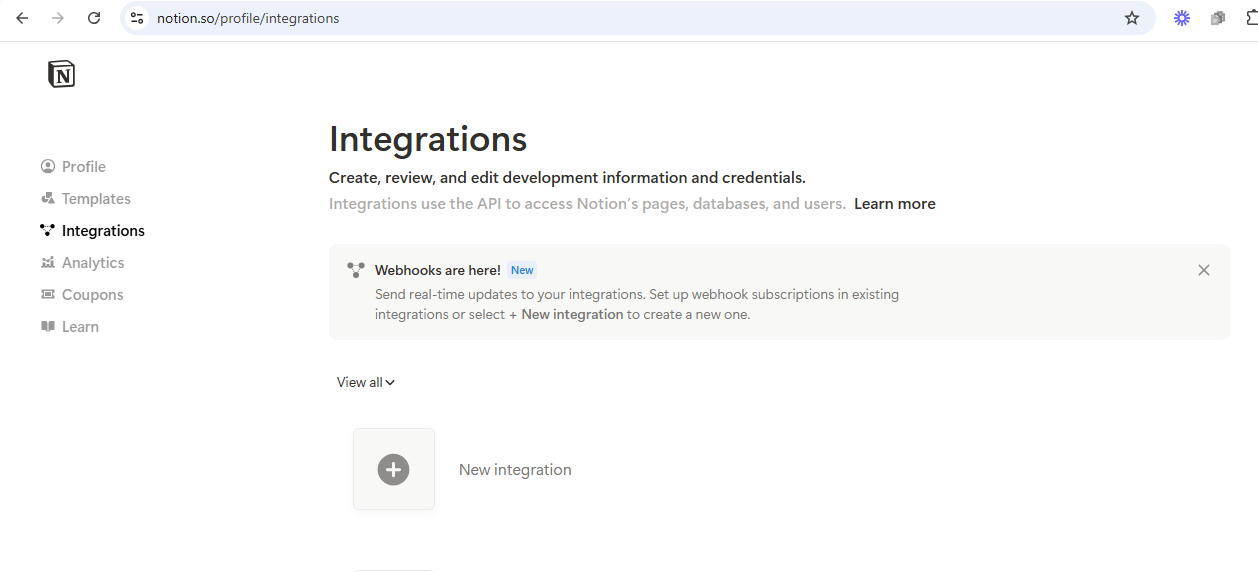The width and height of the screenshot is (1258, 572).
Task: Click the browser back arrow
Action: pos(22,18)
